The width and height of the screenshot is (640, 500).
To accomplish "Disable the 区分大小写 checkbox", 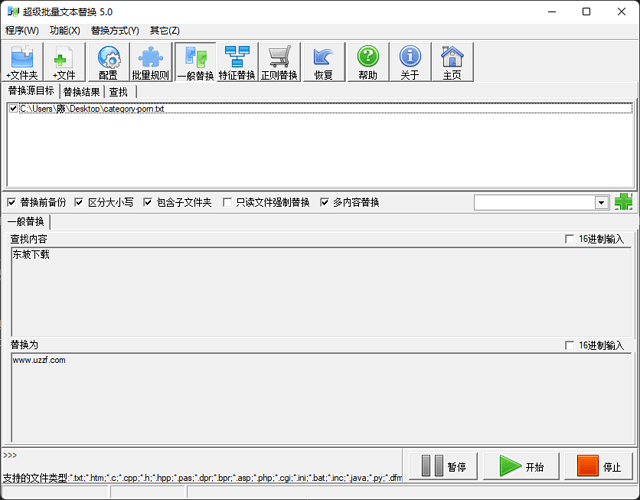I will [80, 202].
